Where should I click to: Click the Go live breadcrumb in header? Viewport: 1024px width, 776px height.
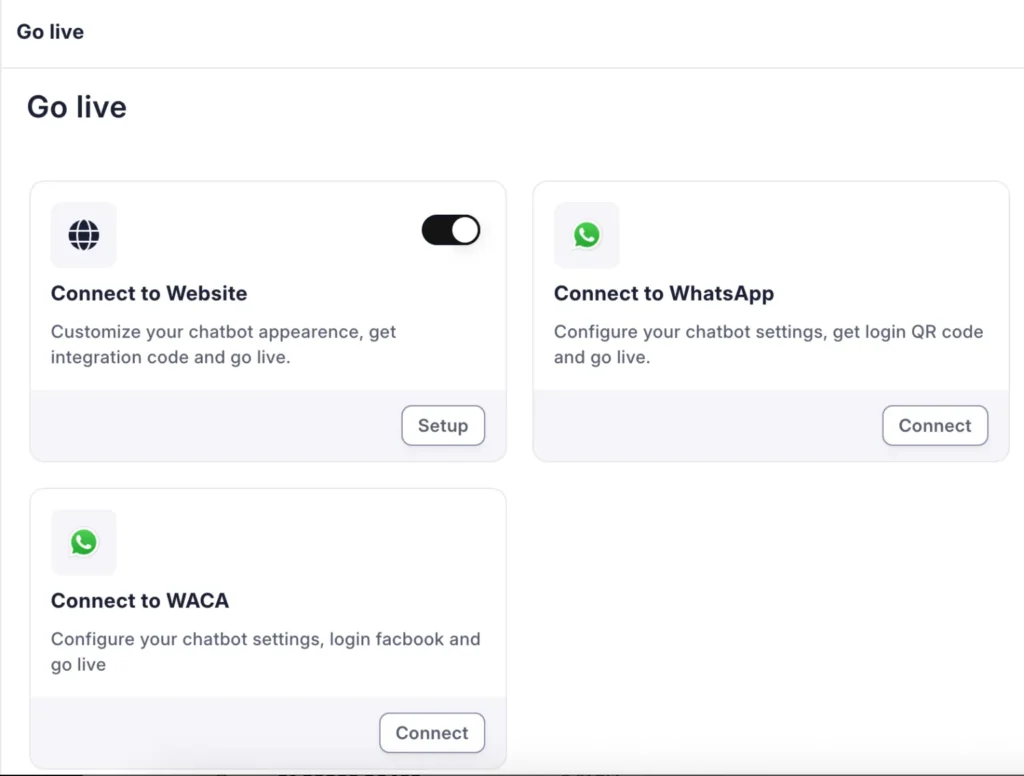(x=50, y=31)
